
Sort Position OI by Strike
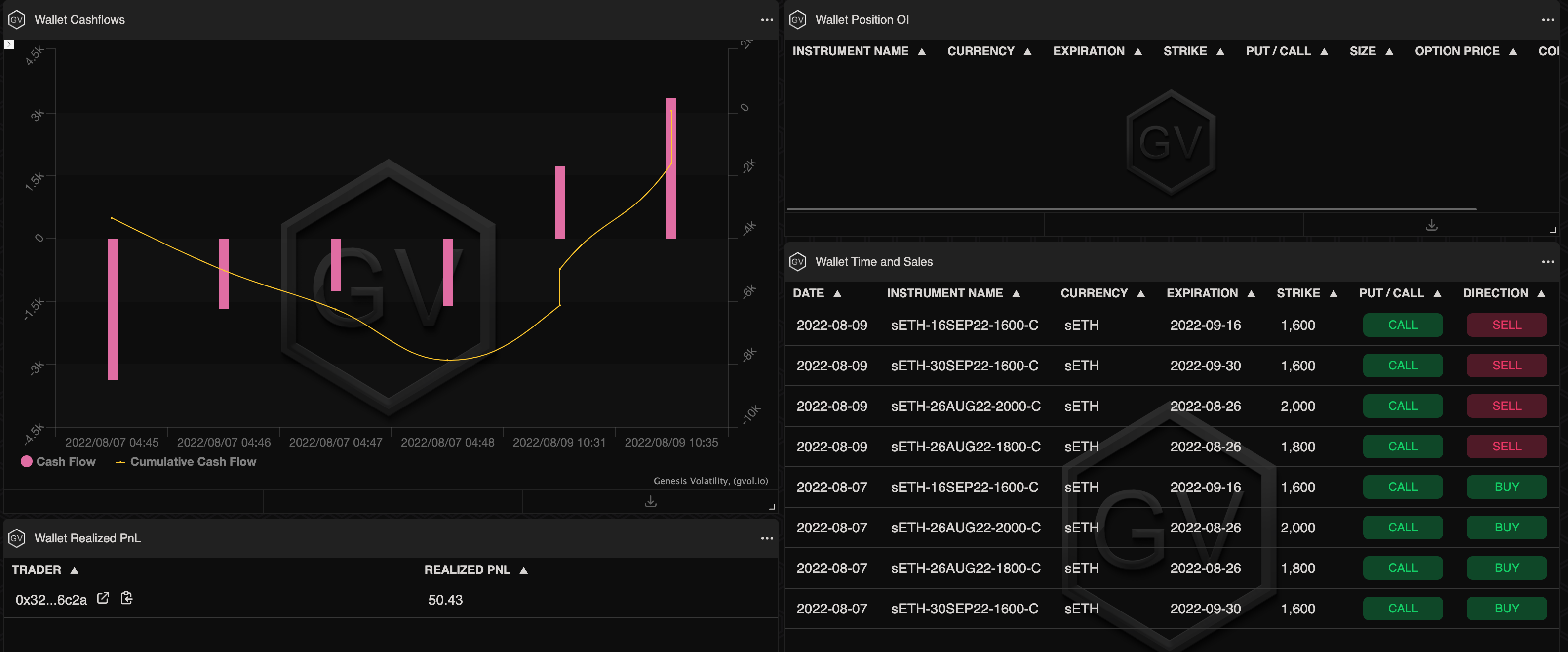1194,51
